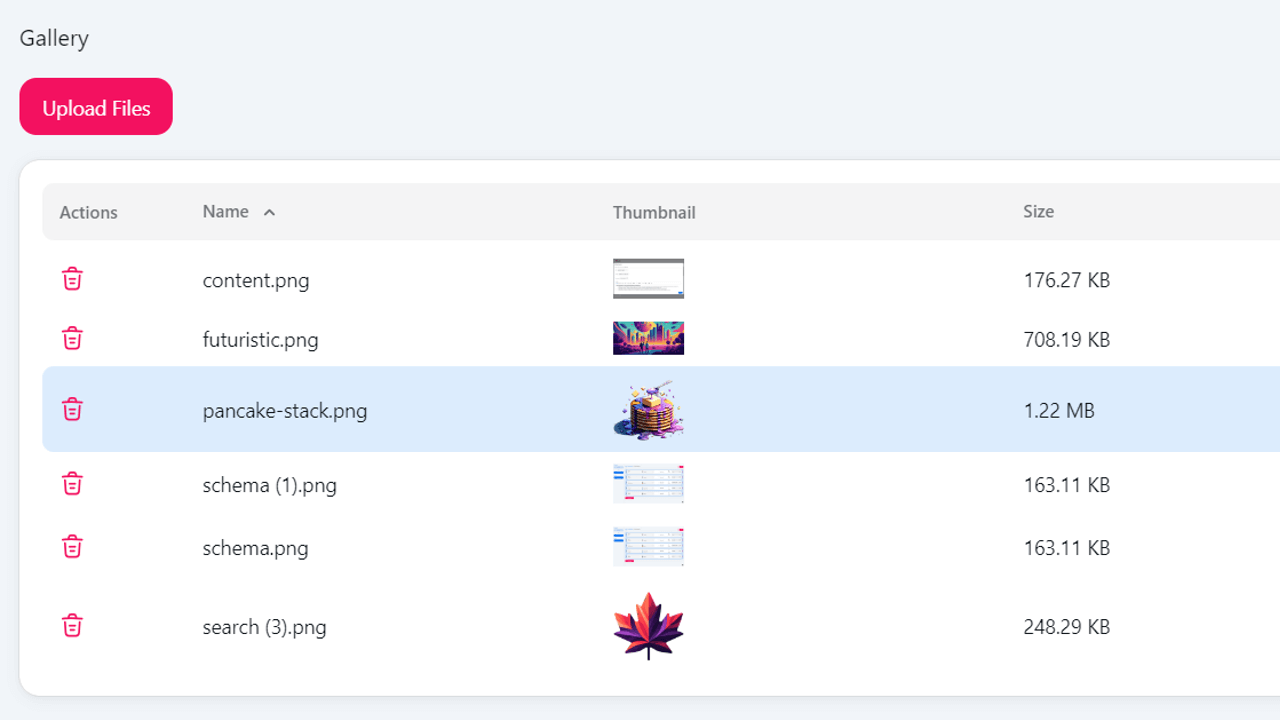Click the Actions column header
Viewport: 1280px width, 720px height.
[x=88, y=212]
